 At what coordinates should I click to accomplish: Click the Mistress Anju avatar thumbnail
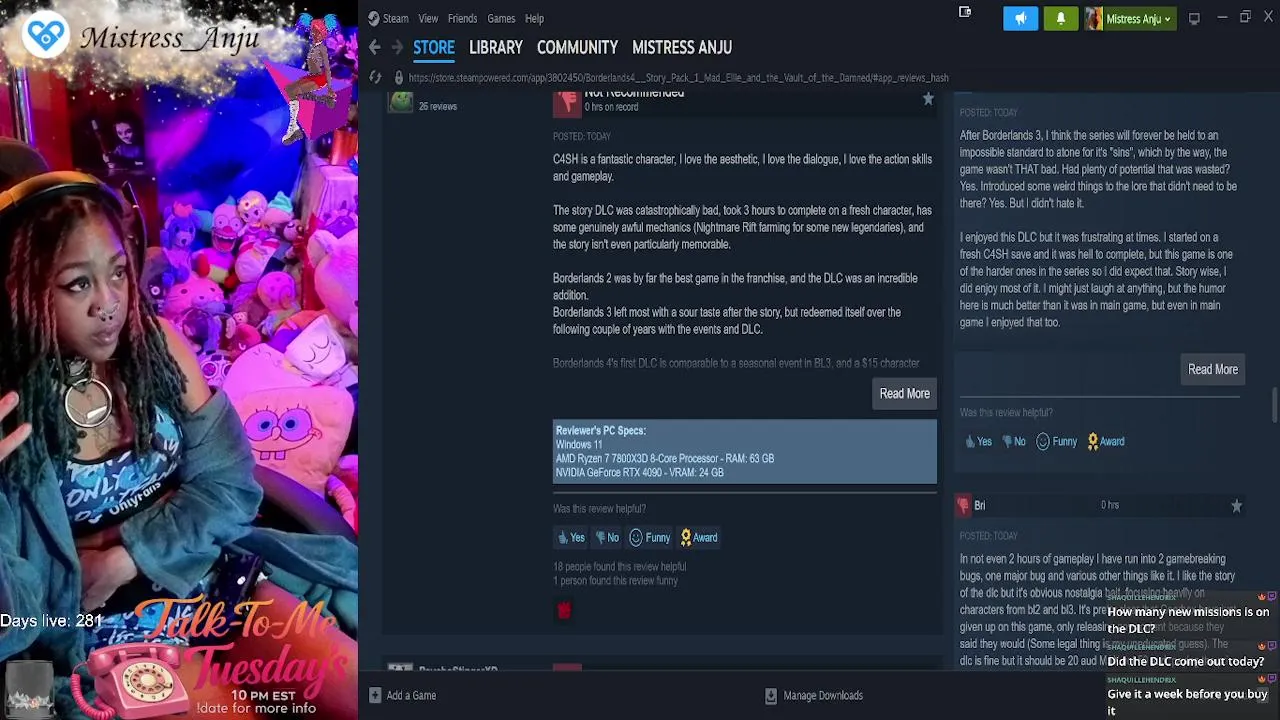pos(1094,18)
